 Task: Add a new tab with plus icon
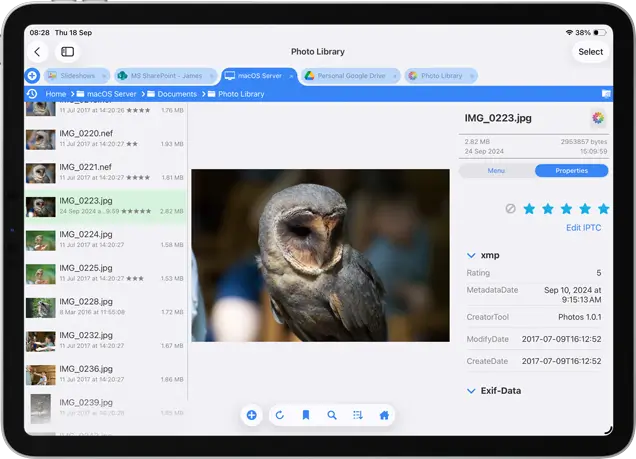click(x=32, y=76)
